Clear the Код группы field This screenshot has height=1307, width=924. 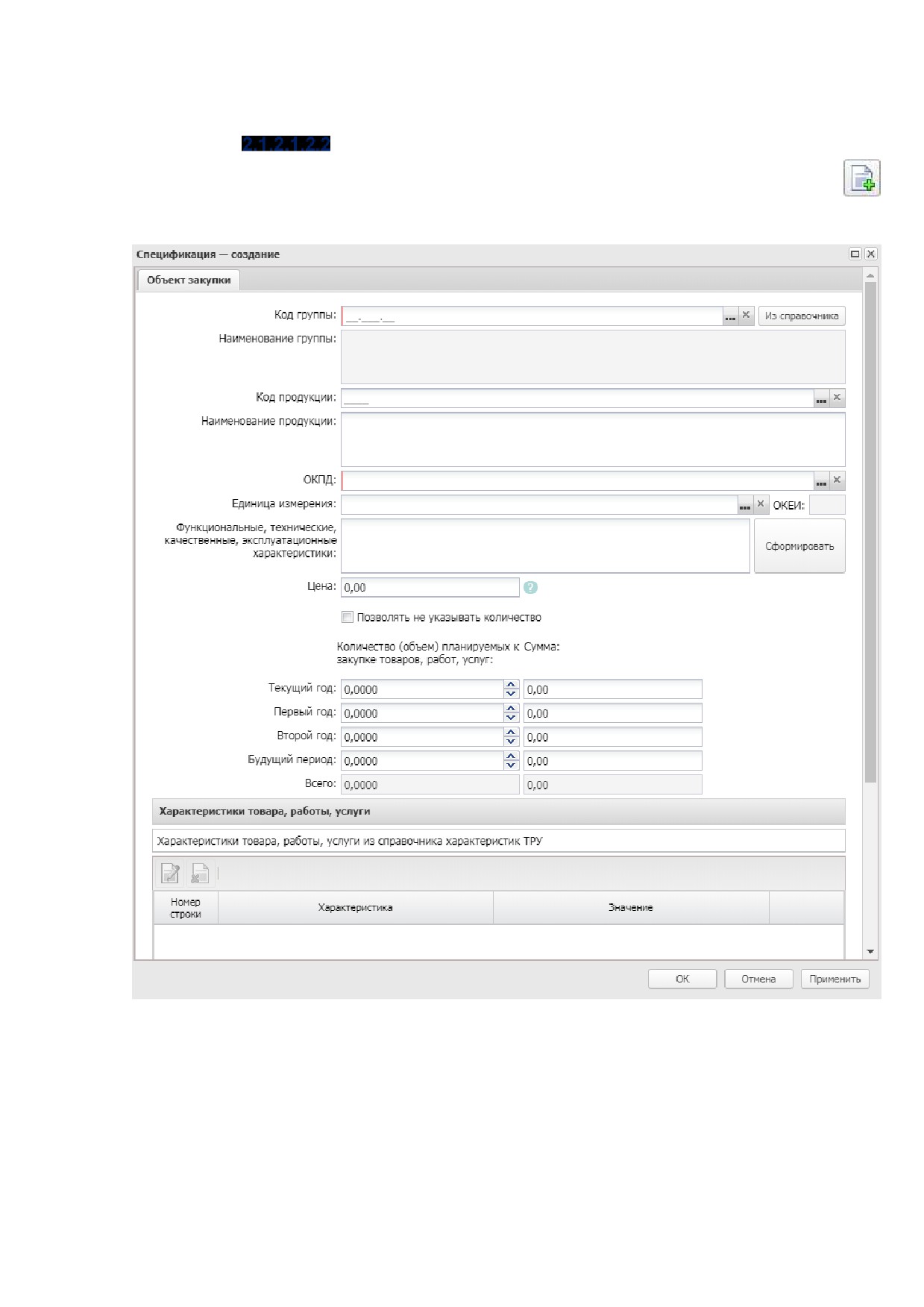(746, 316)
